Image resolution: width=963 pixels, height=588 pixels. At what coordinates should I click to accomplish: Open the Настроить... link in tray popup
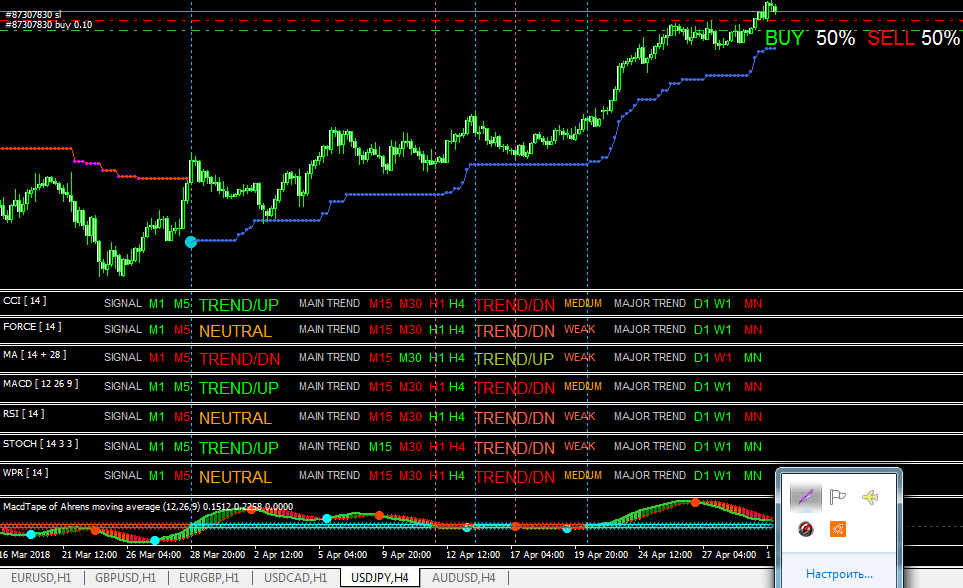coord(839,574)
